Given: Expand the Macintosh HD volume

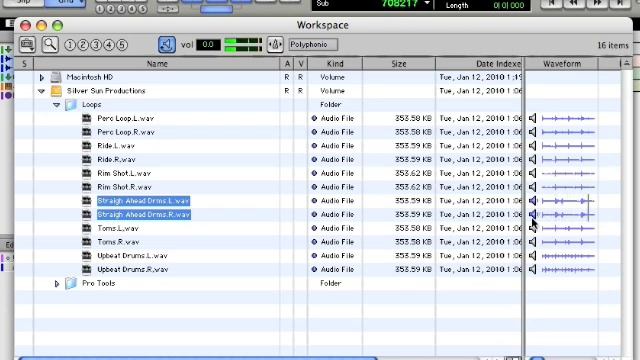Looking at the screenshot, I should [42, 77].
